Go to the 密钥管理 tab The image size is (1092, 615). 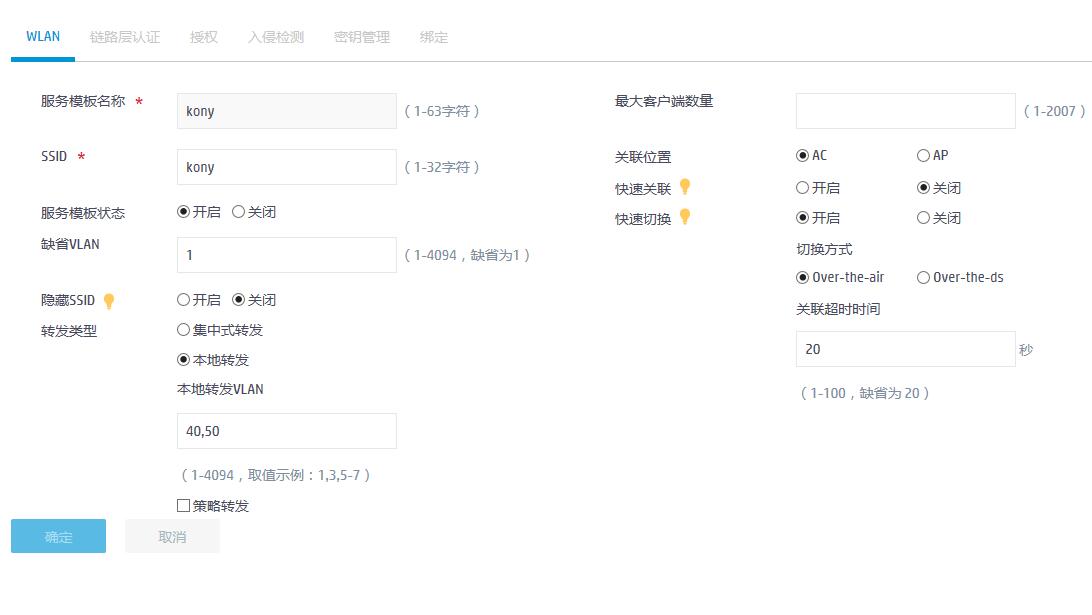[x=362, y=37]
